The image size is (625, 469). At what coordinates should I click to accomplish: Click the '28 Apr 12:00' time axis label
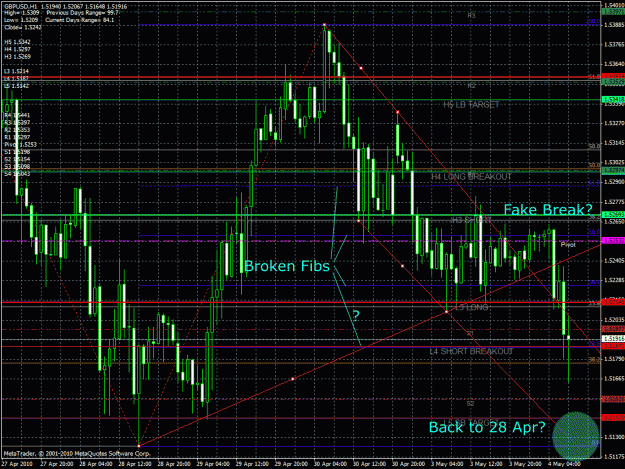(x=135, y=464)
